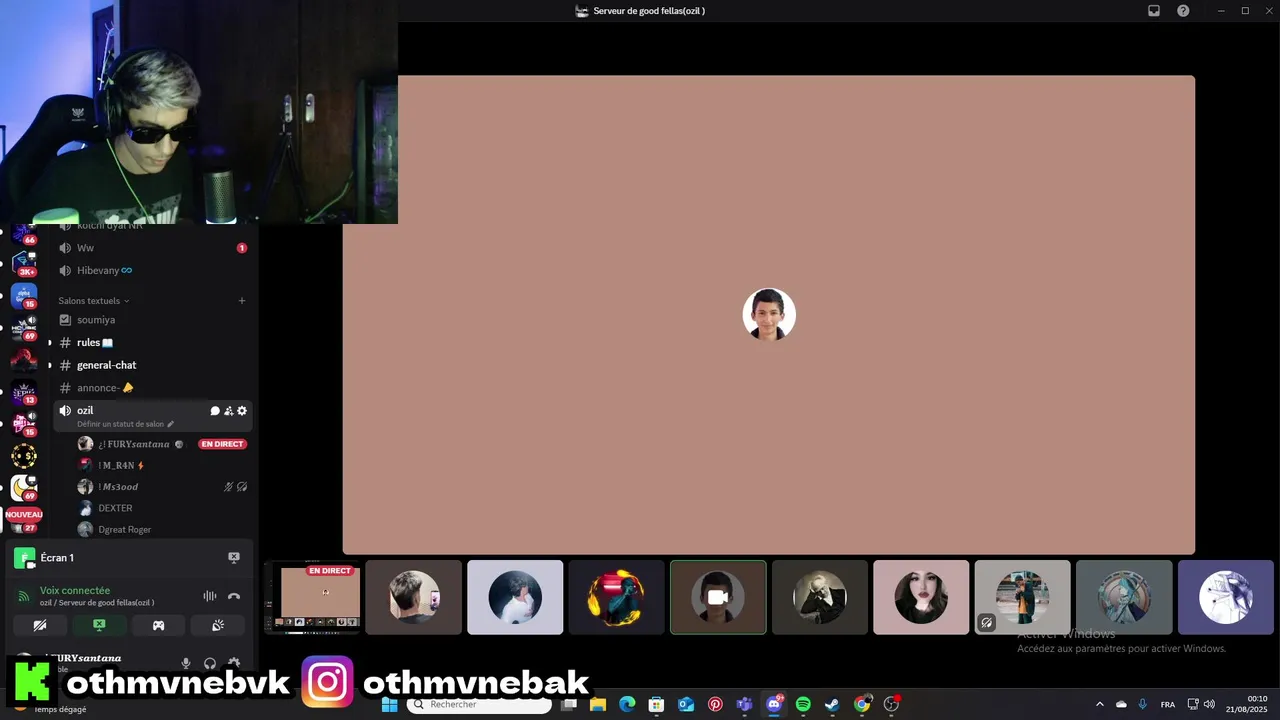Select the EN DIRECT stream thumbnail
This screenshot has height=720, width=1280.
point(312,597)
